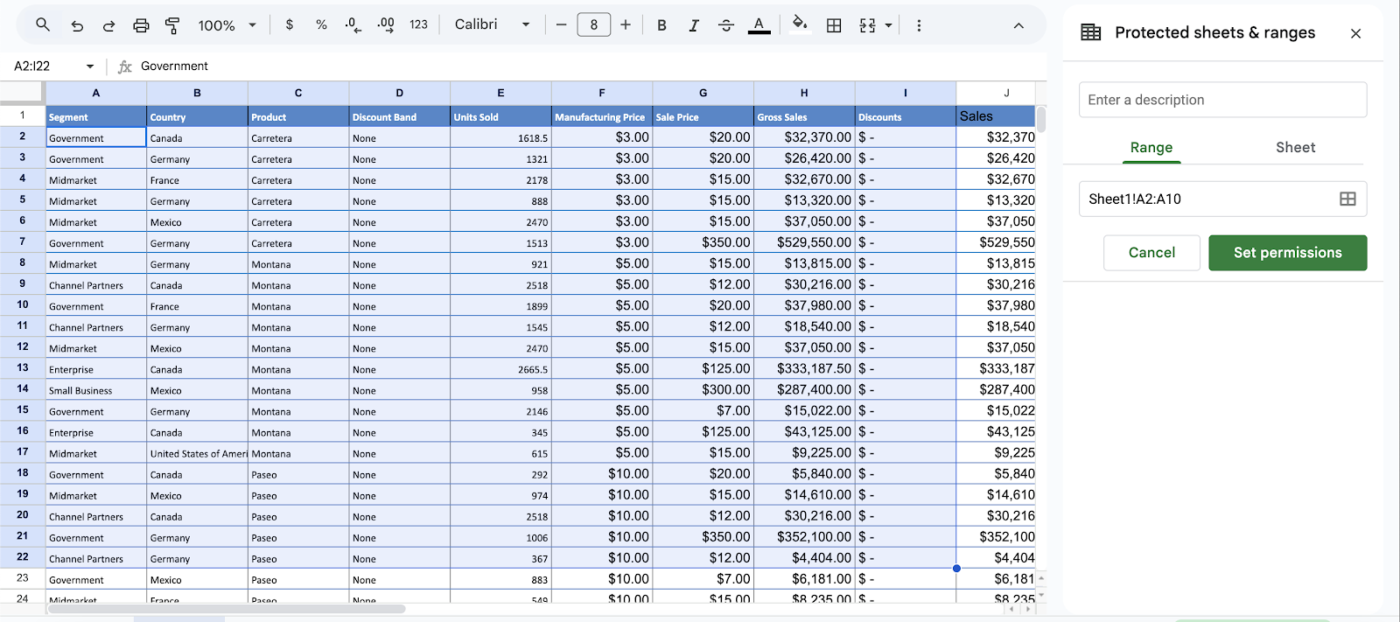The image size is (1400, 622).
Task: Click the Set permissions button
Action: [x=1287, y=253]
